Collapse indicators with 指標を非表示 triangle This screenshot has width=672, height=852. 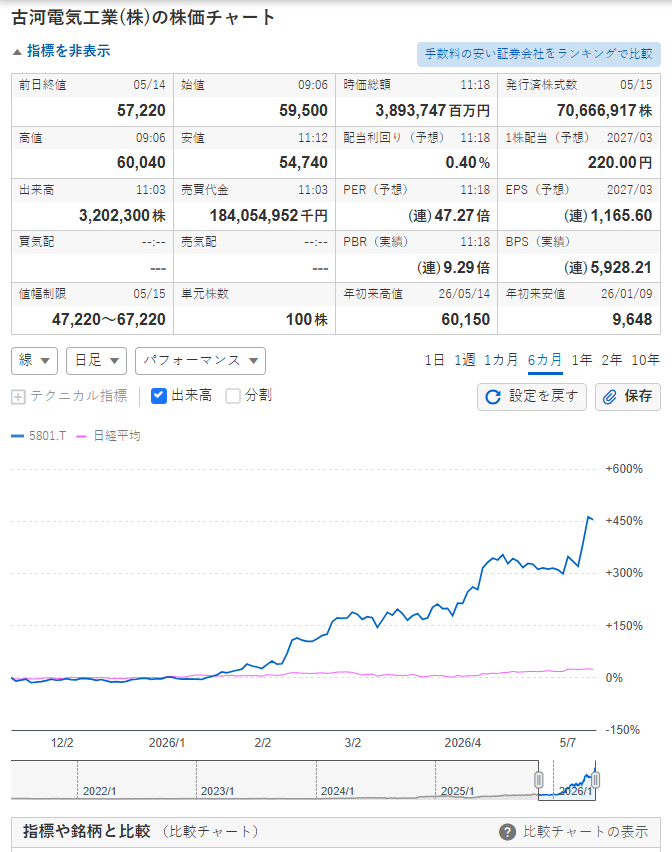point(17,52)
